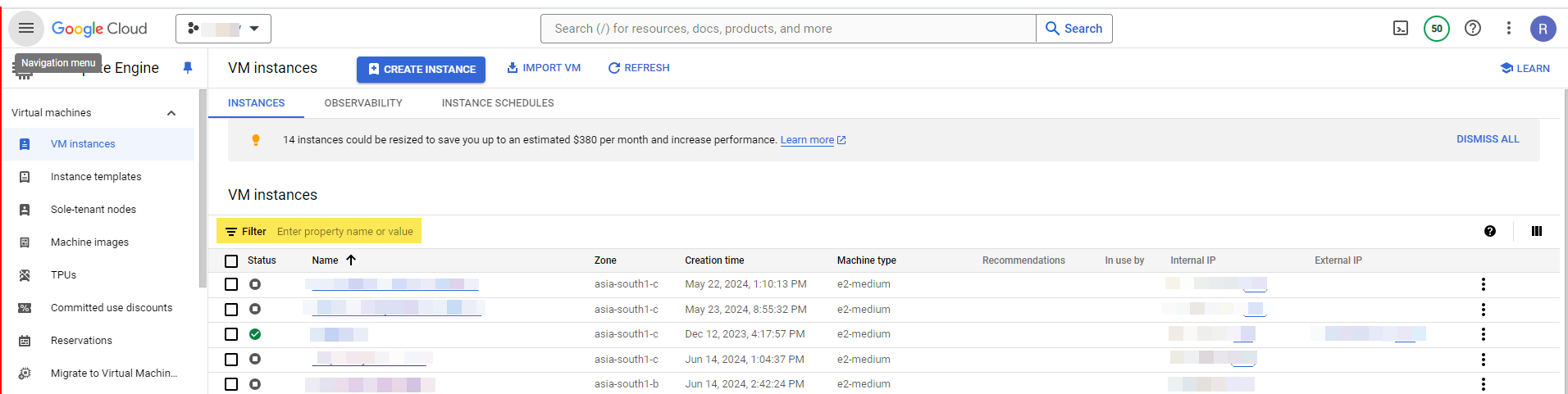
Task: Switch to INSTANCE SCHEDULES tab
Action: [498, 103]
